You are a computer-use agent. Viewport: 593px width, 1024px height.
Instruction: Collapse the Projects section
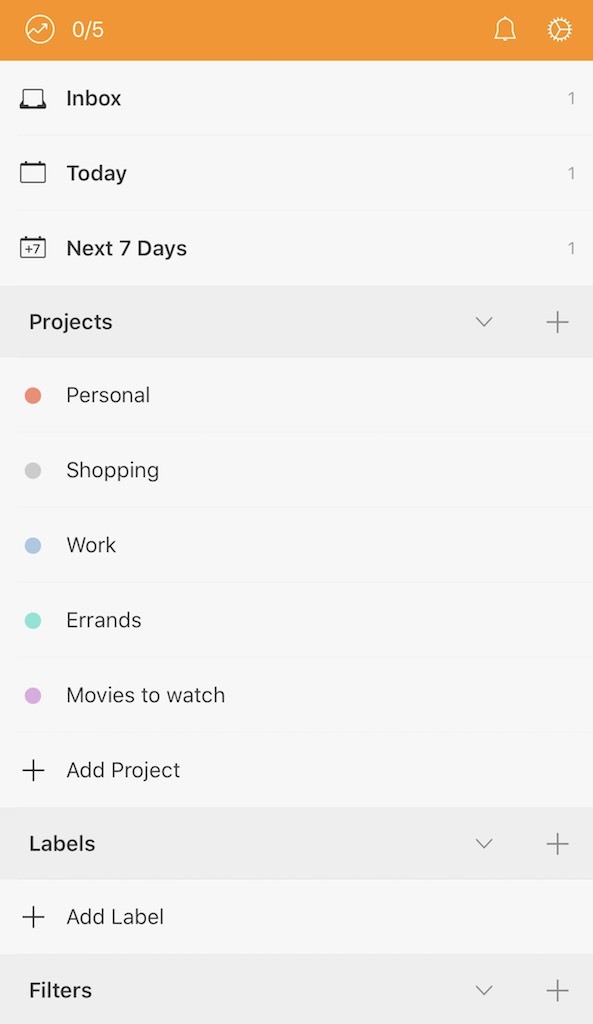click(484, 321)
